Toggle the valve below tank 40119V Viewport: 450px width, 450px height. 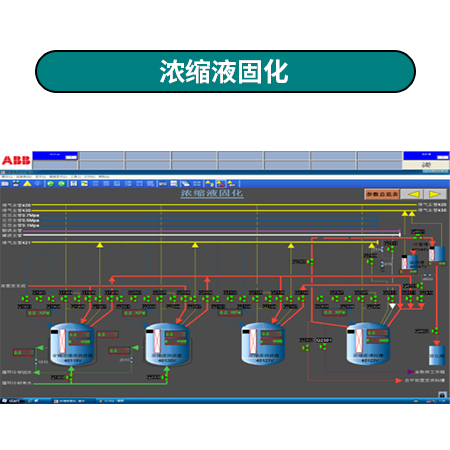click(69, 378)
